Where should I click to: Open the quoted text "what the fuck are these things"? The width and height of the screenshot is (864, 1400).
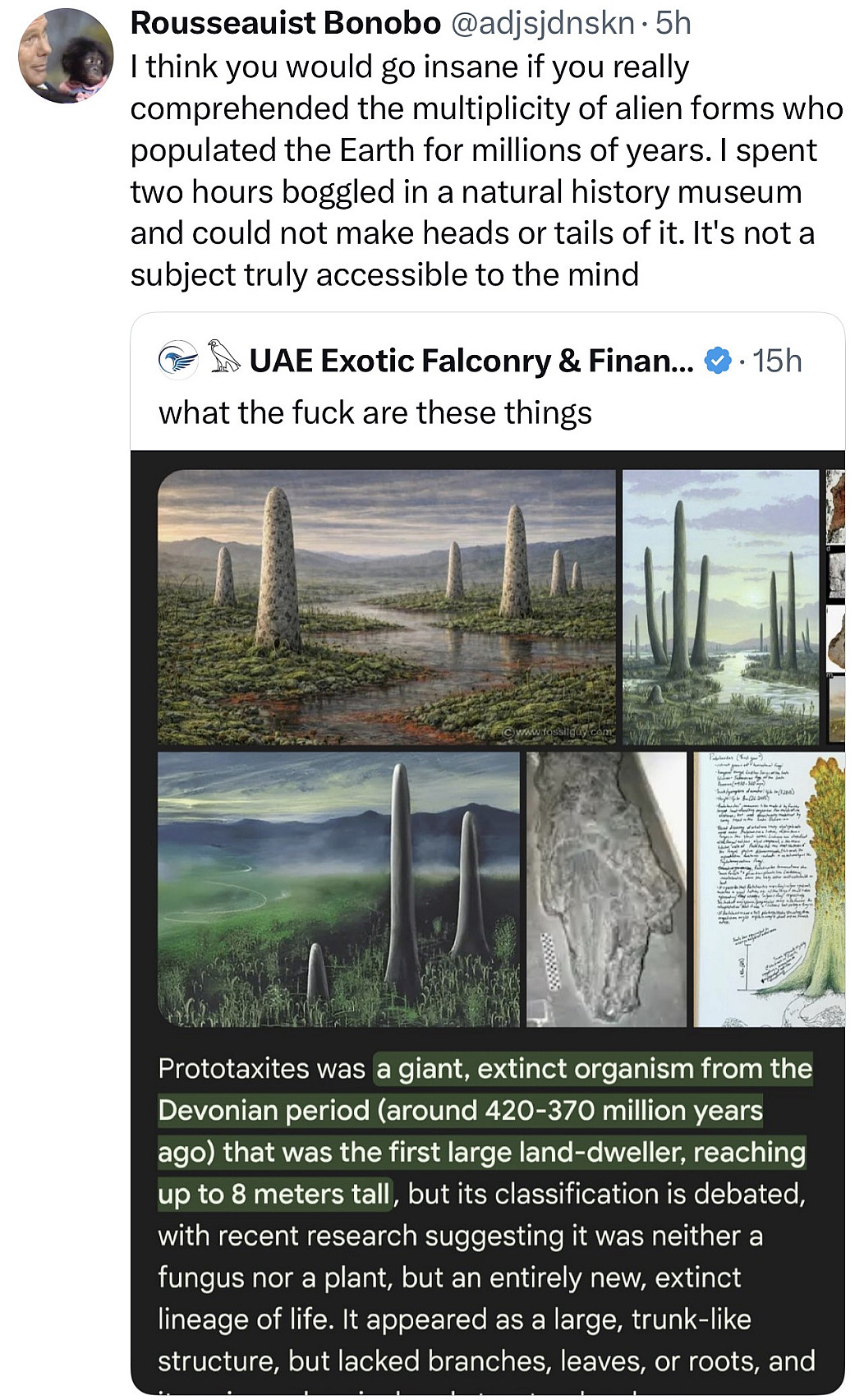(x=375, y=412)
